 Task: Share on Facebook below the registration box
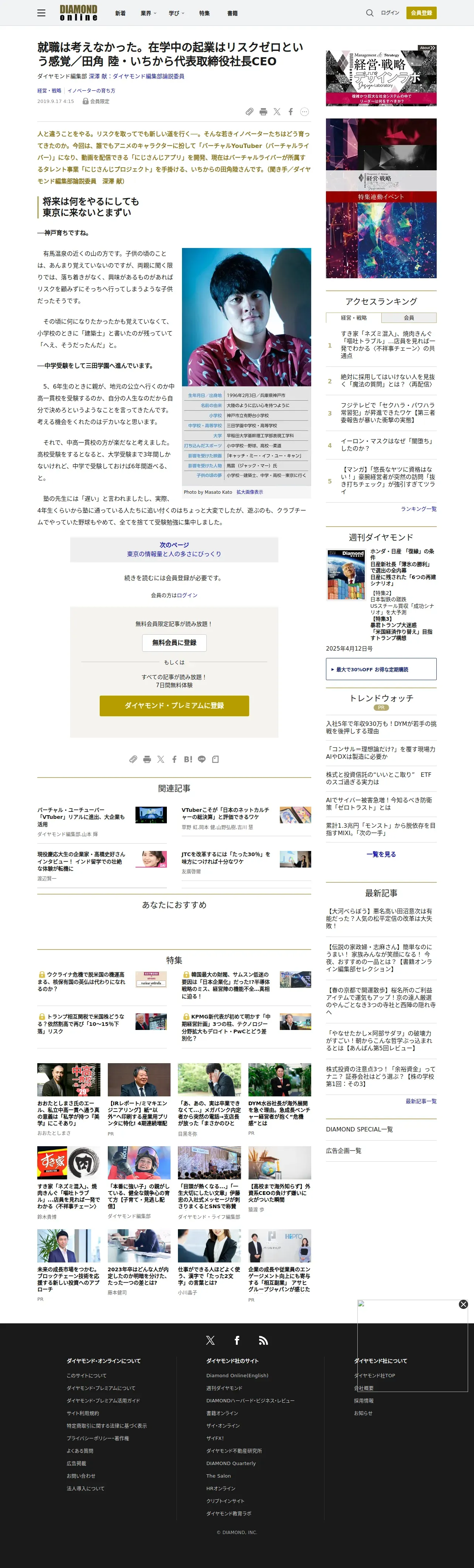click(174, 760)
